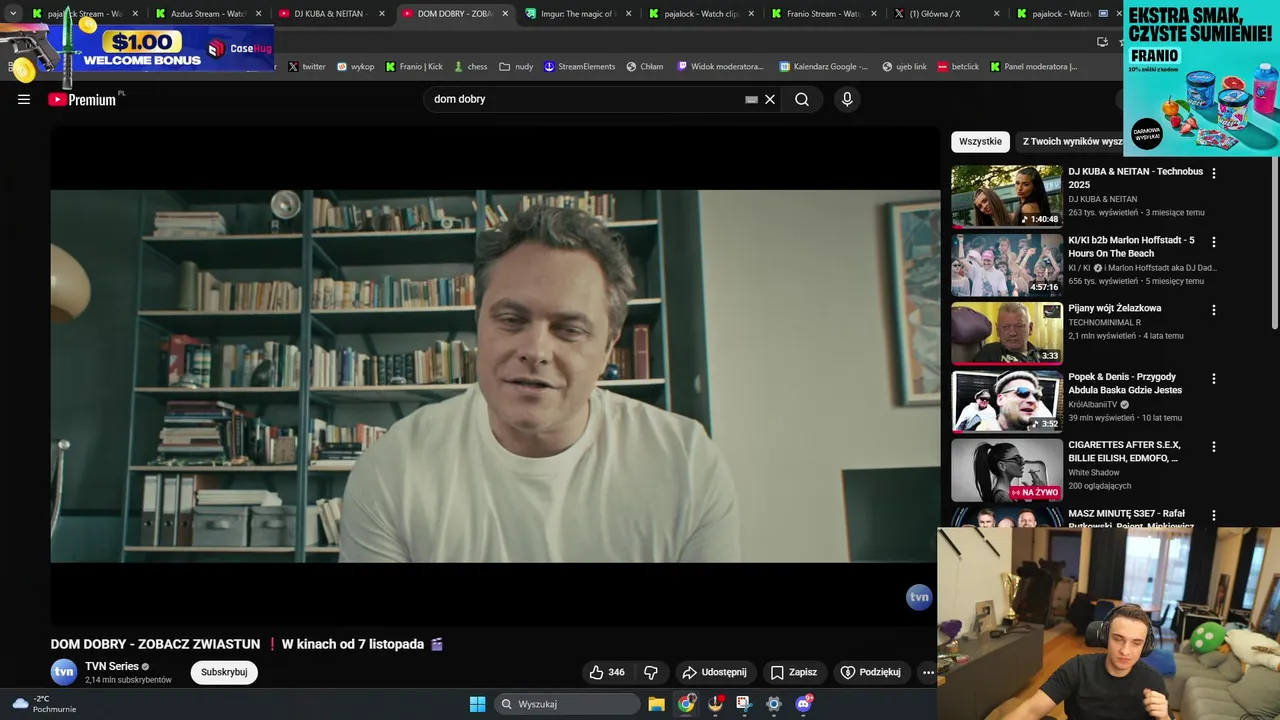The width and height of the screenshot is (1280, 720).
Task: Select Z Twoich wyników wyszukiwania chip
Action: click(1070, 142)
